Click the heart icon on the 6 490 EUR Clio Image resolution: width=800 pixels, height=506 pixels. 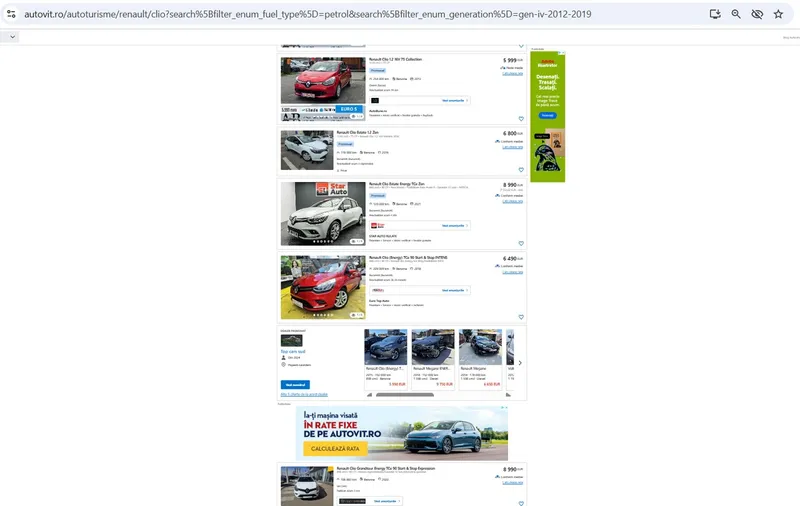tap(521, 317)
